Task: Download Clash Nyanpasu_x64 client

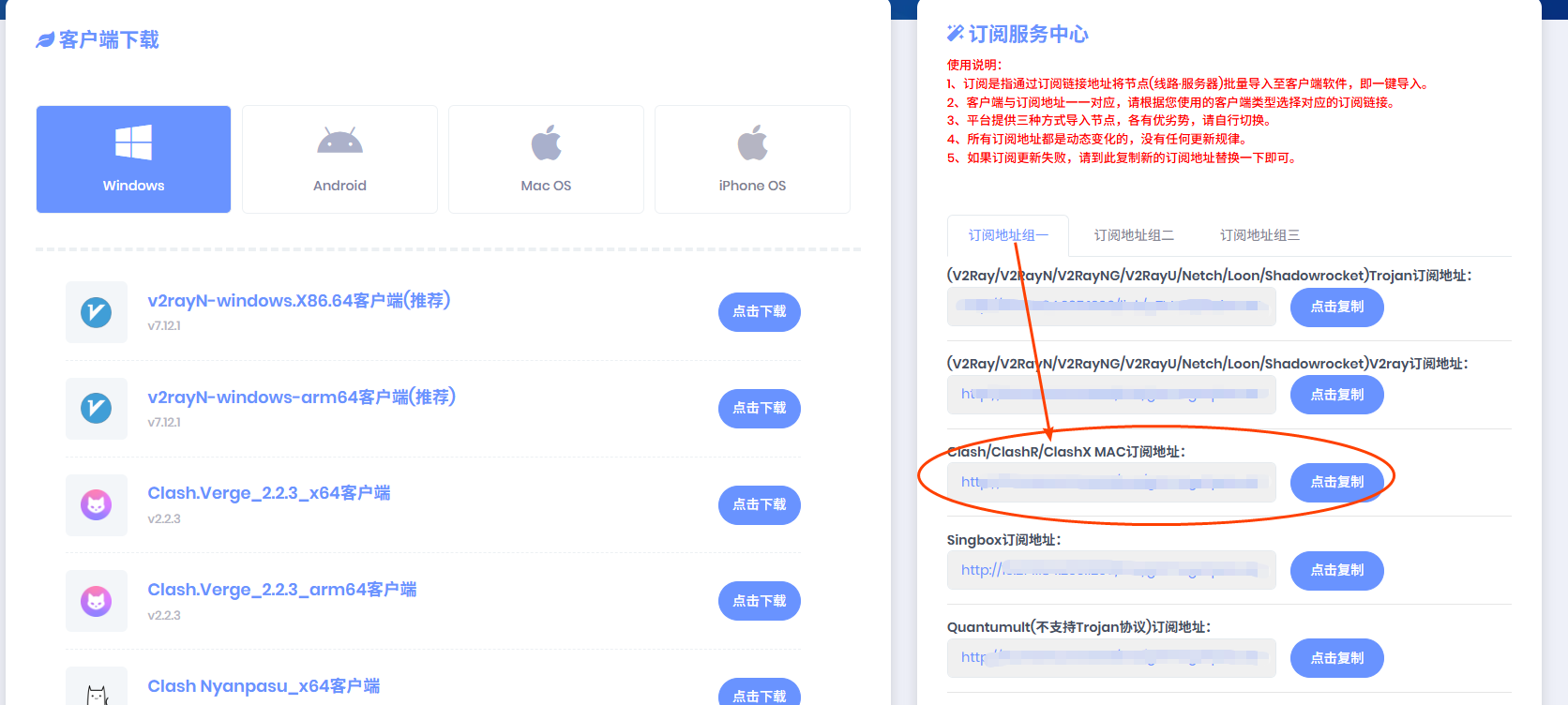Action: point(760,692)
